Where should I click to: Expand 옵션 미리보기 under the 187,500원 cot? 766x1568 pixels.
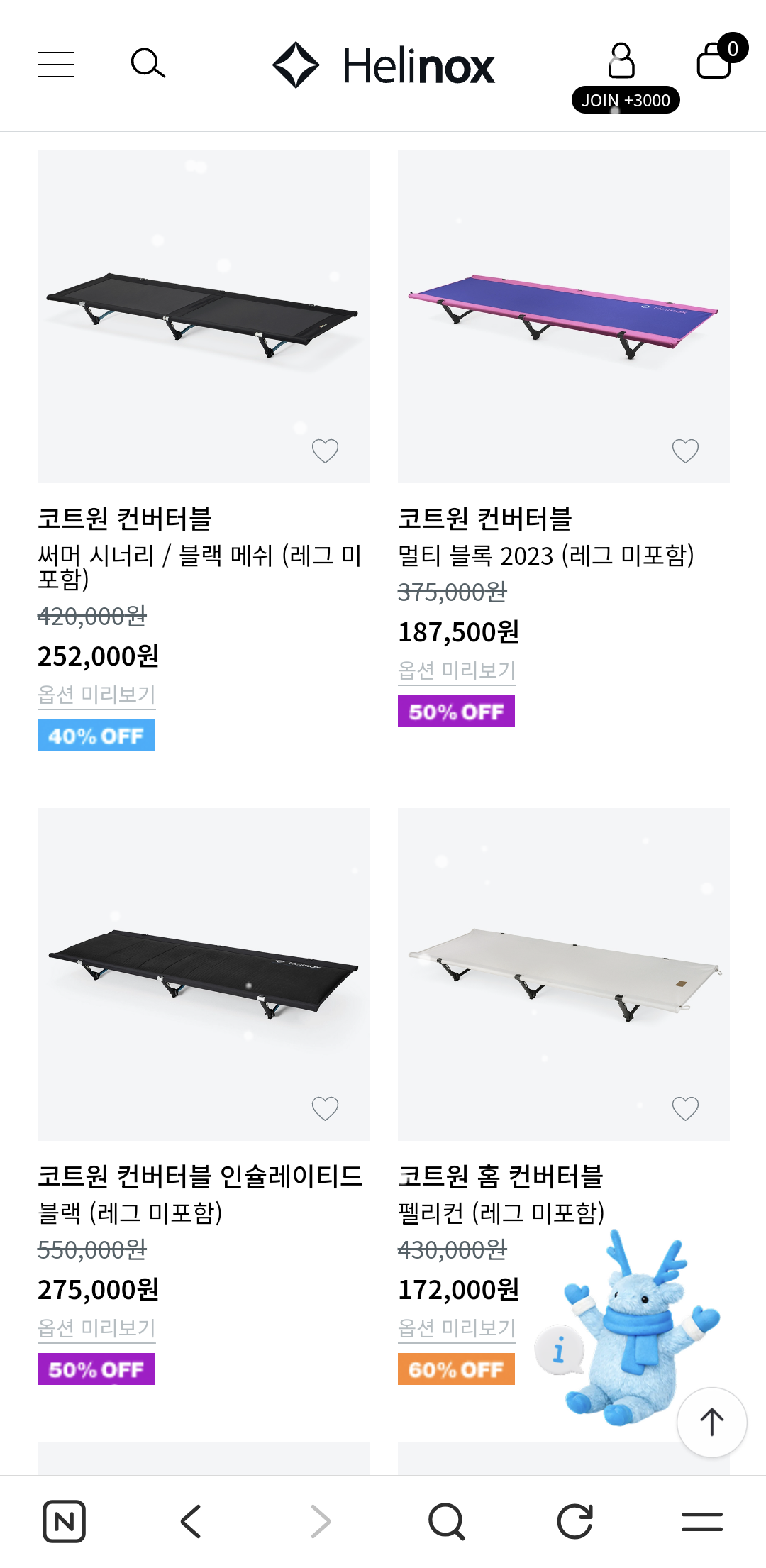point(457,670)
